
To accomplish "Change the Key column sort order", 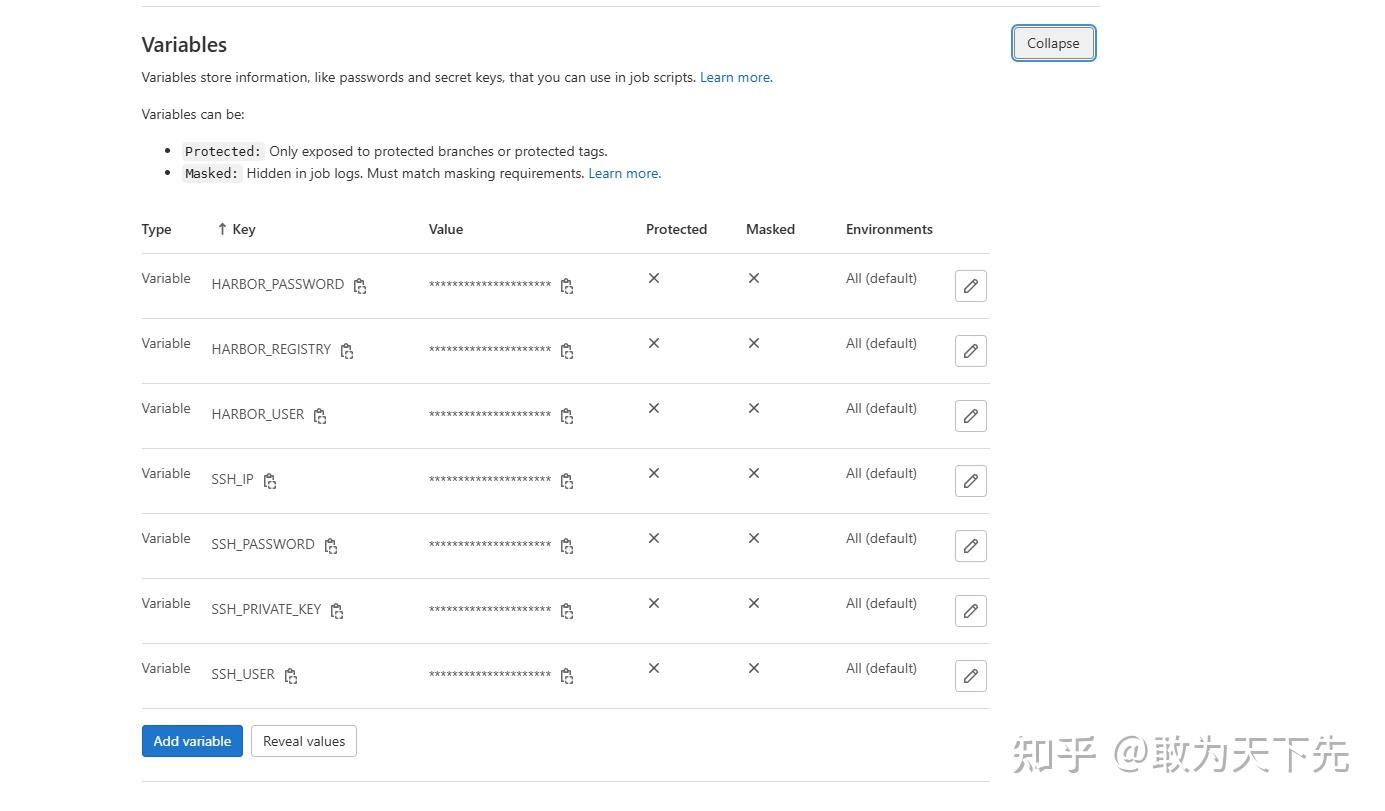I will pos(222,229).
